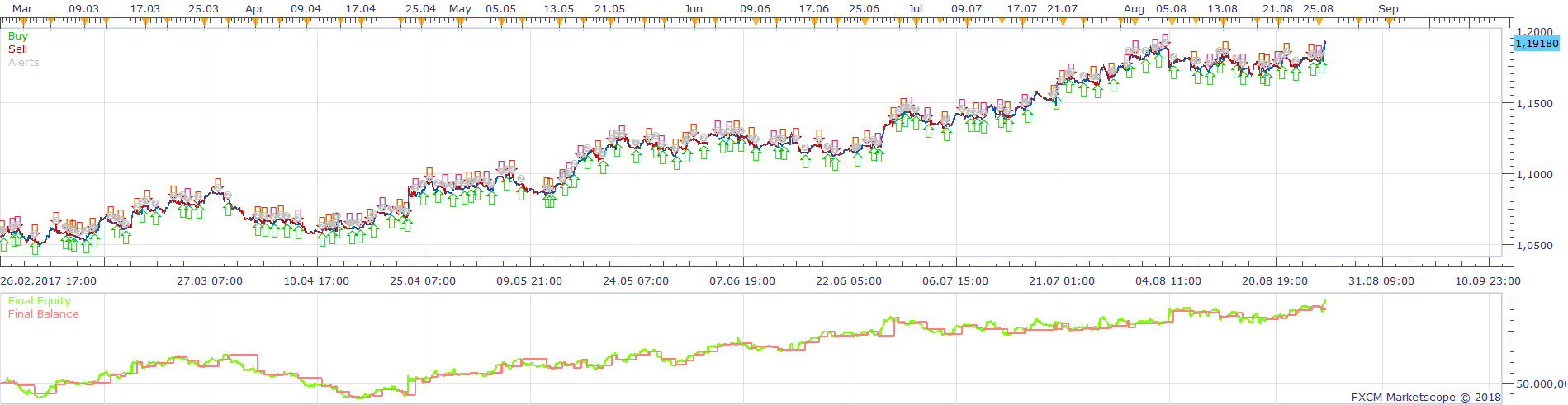Click the sell arrow above the 27.03 price peak
The height and width of the screenshot is (405, 1568).
point(218,184)
